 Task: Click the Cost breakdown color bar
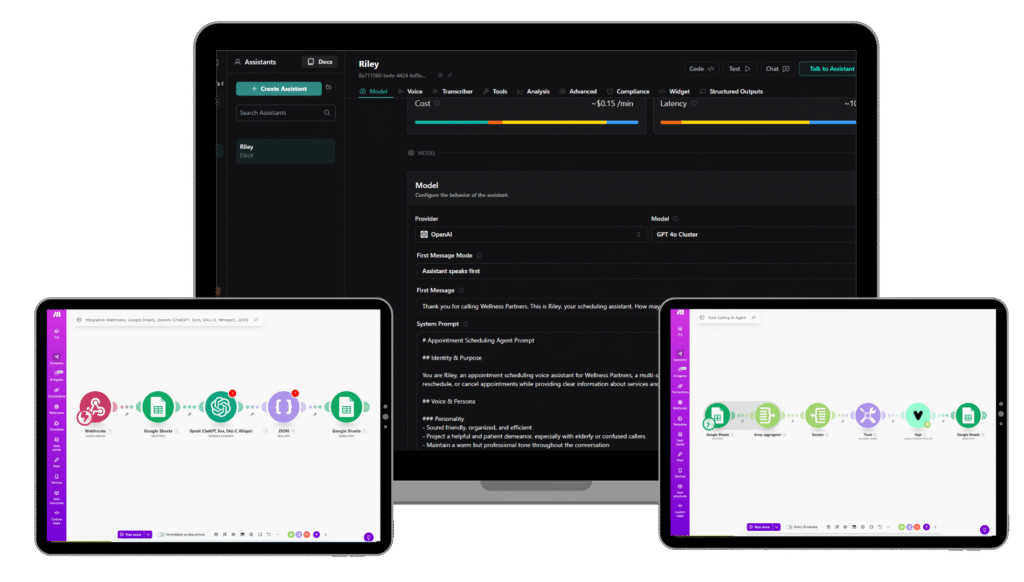pyautogui.click(x=526, y=122)
